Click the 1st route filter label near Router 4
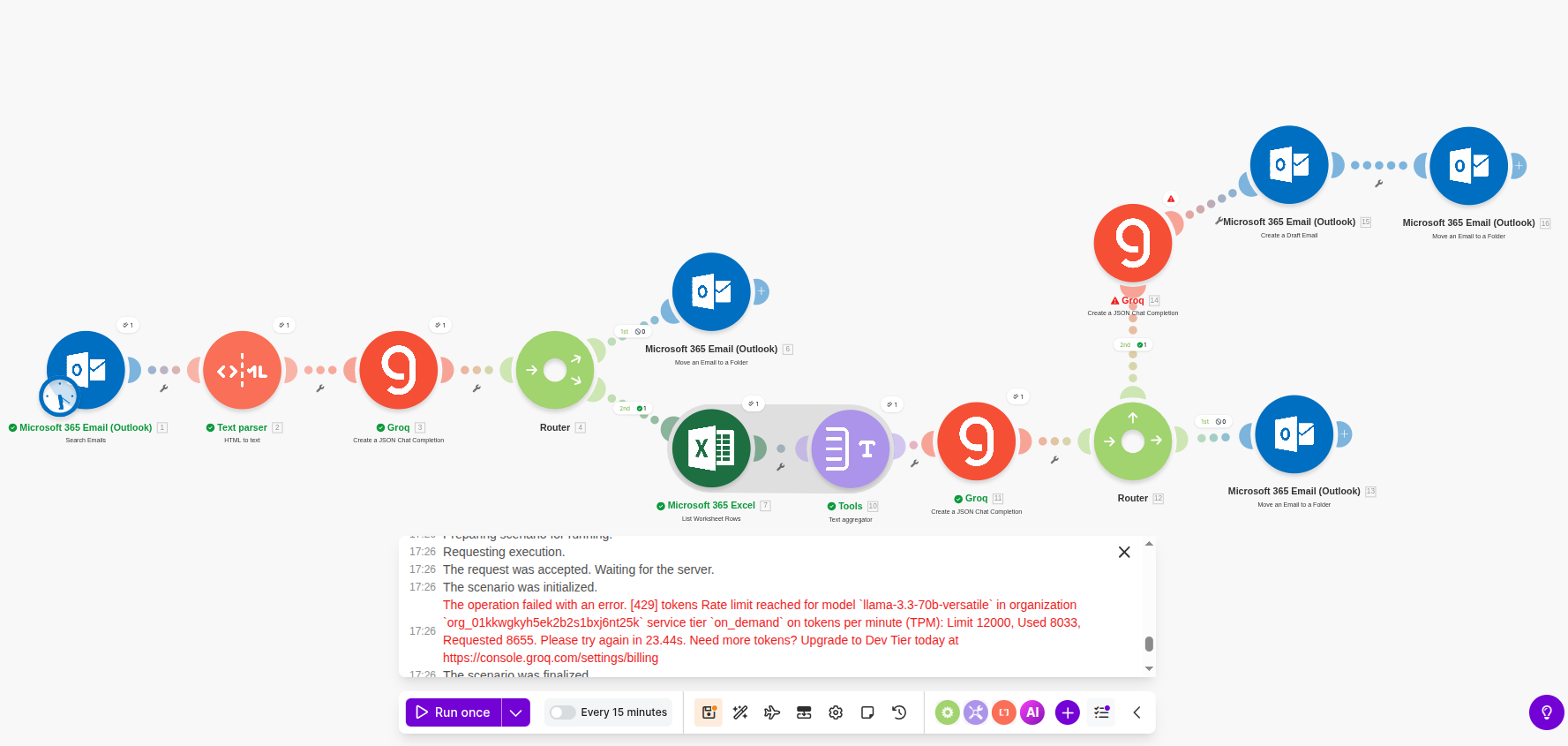The width and height of the screenshot is (1568, 746). [633, 331]
